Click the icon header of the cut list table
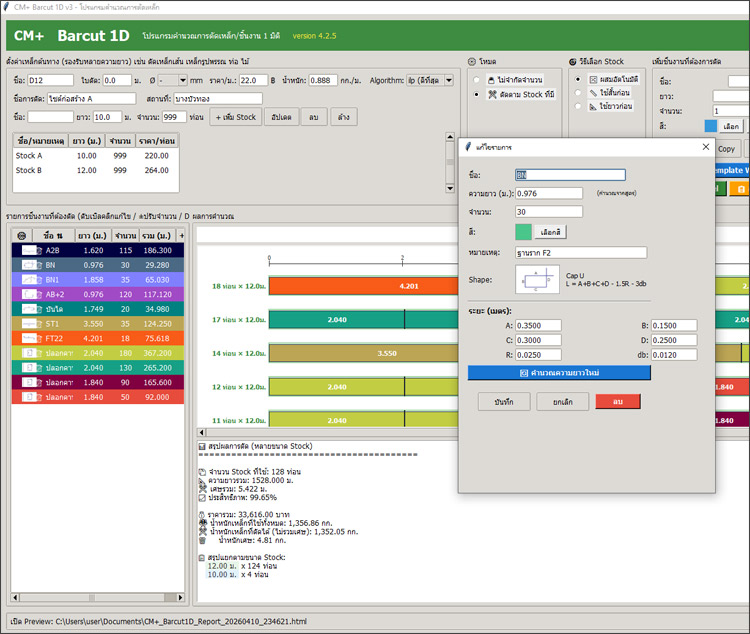750x634 pixels. click(x=22, y=234)
